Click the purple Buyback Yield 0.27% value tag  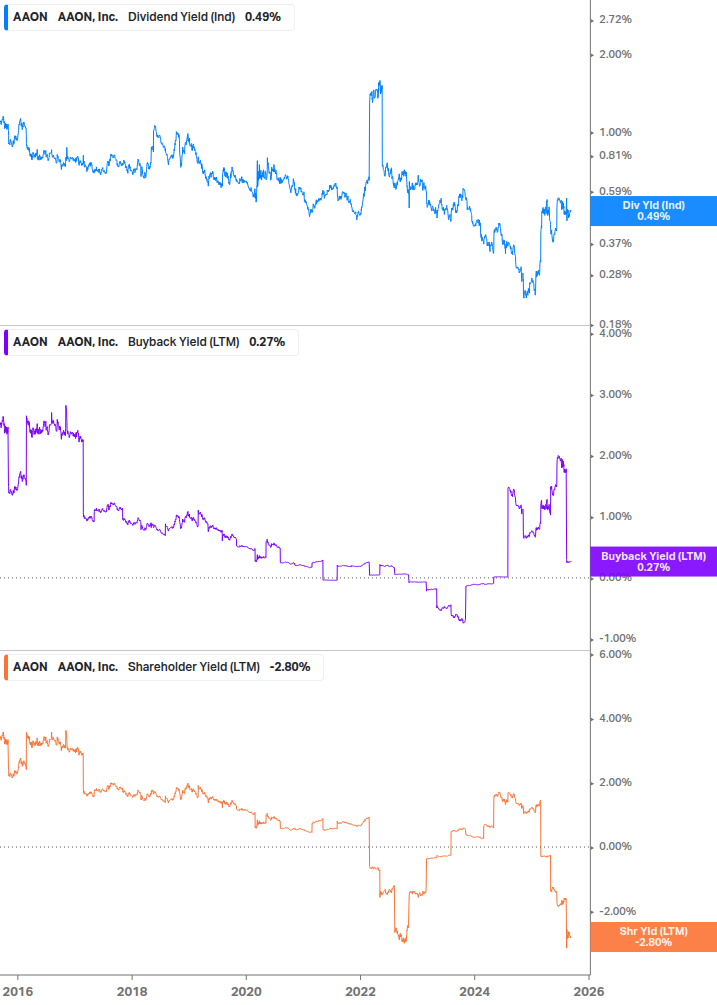point(653,561)
